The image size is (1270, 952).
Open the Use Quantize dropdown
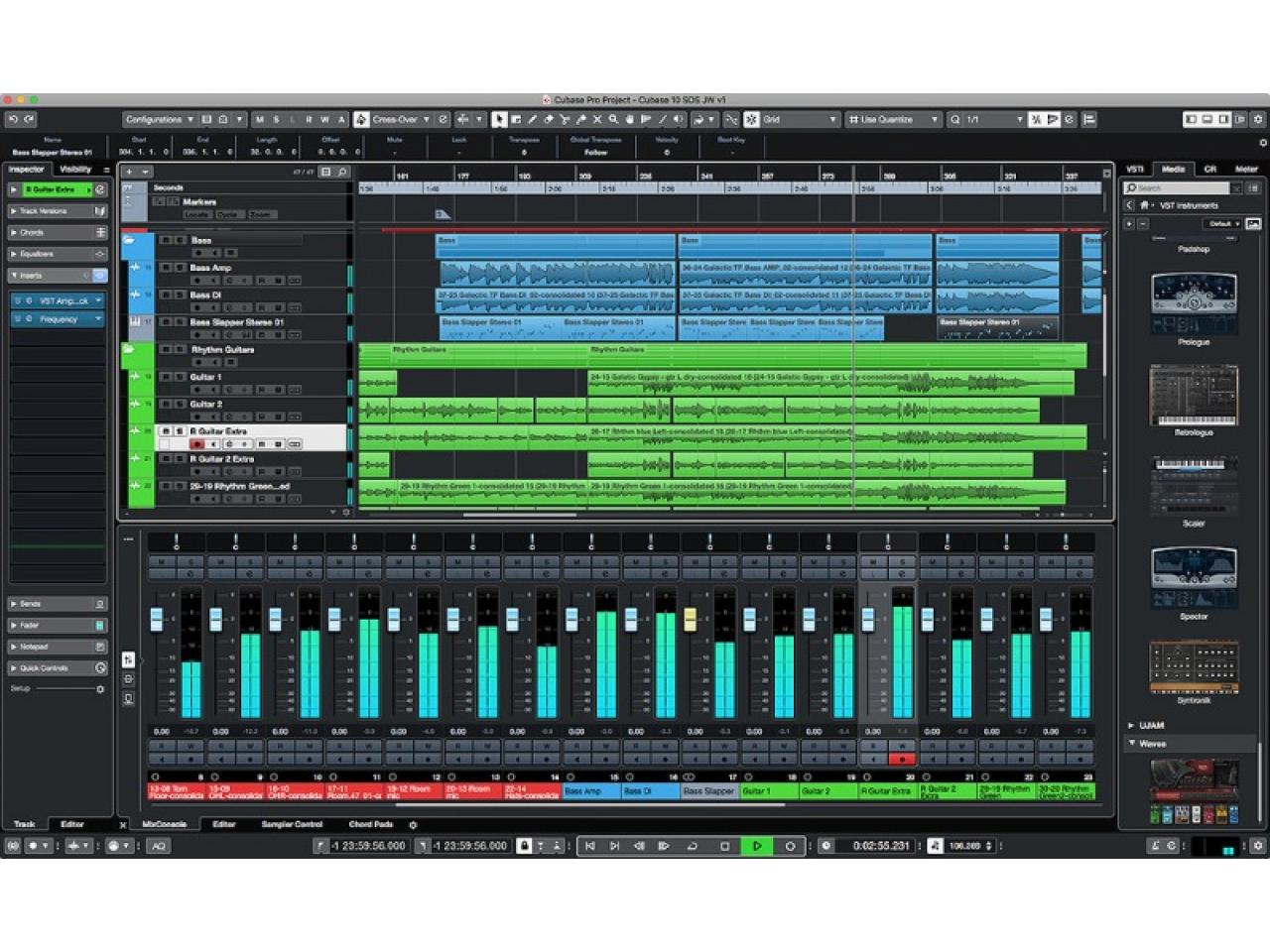(x=893, y=119)
